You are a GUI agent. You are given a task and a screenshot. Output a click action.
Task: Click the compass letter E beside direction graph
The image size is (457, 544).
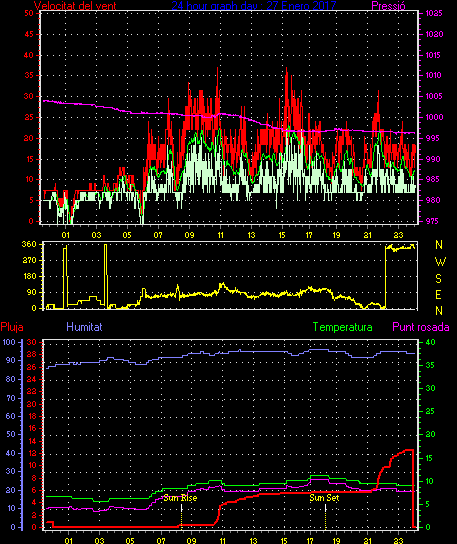point(438,295)
